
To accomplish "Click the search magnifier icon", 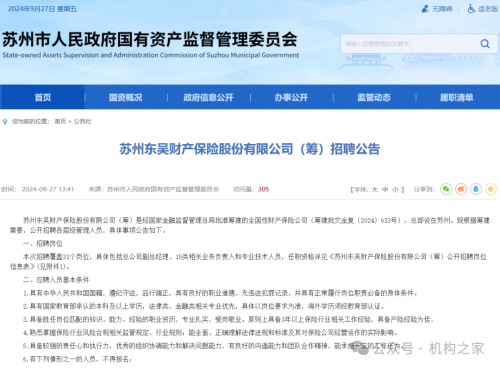I will (485, 44).
